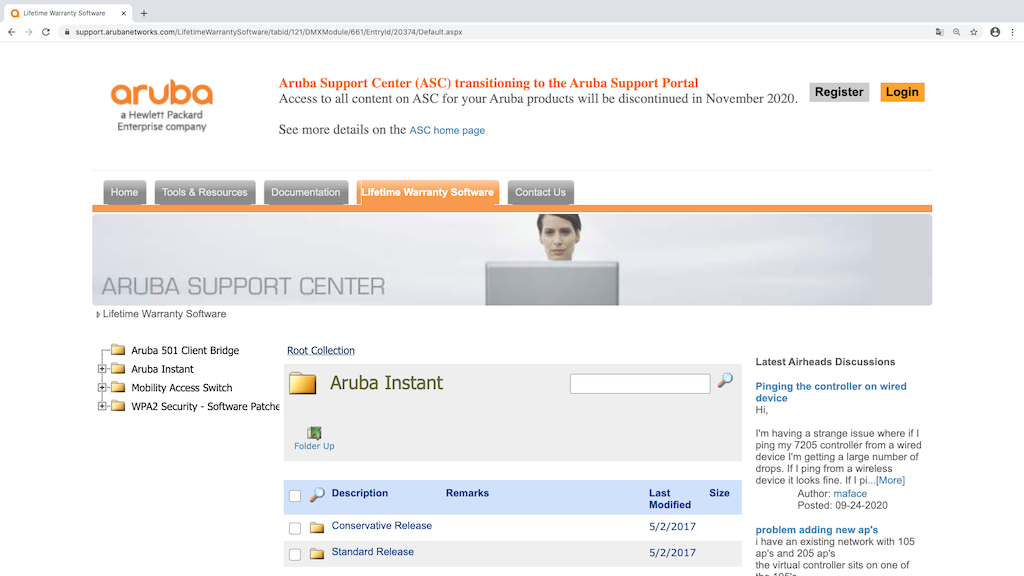Screen dimensions: 1024x576
Task: Click the search magnifier icon beside search box
Action: click(x=725, y=381)
